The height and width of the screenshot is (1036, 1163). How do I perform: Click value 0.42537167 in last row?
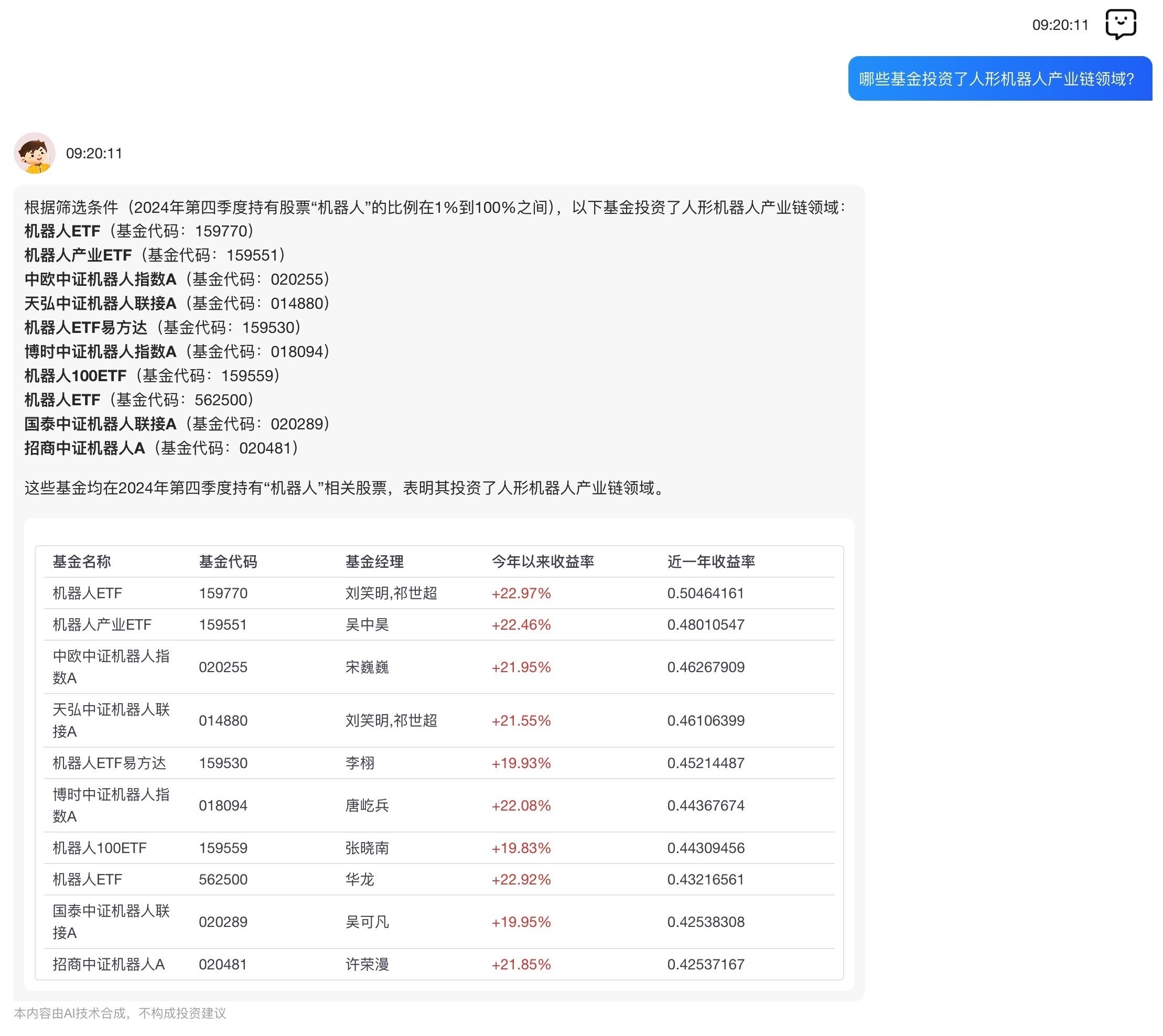click(706, 964)
